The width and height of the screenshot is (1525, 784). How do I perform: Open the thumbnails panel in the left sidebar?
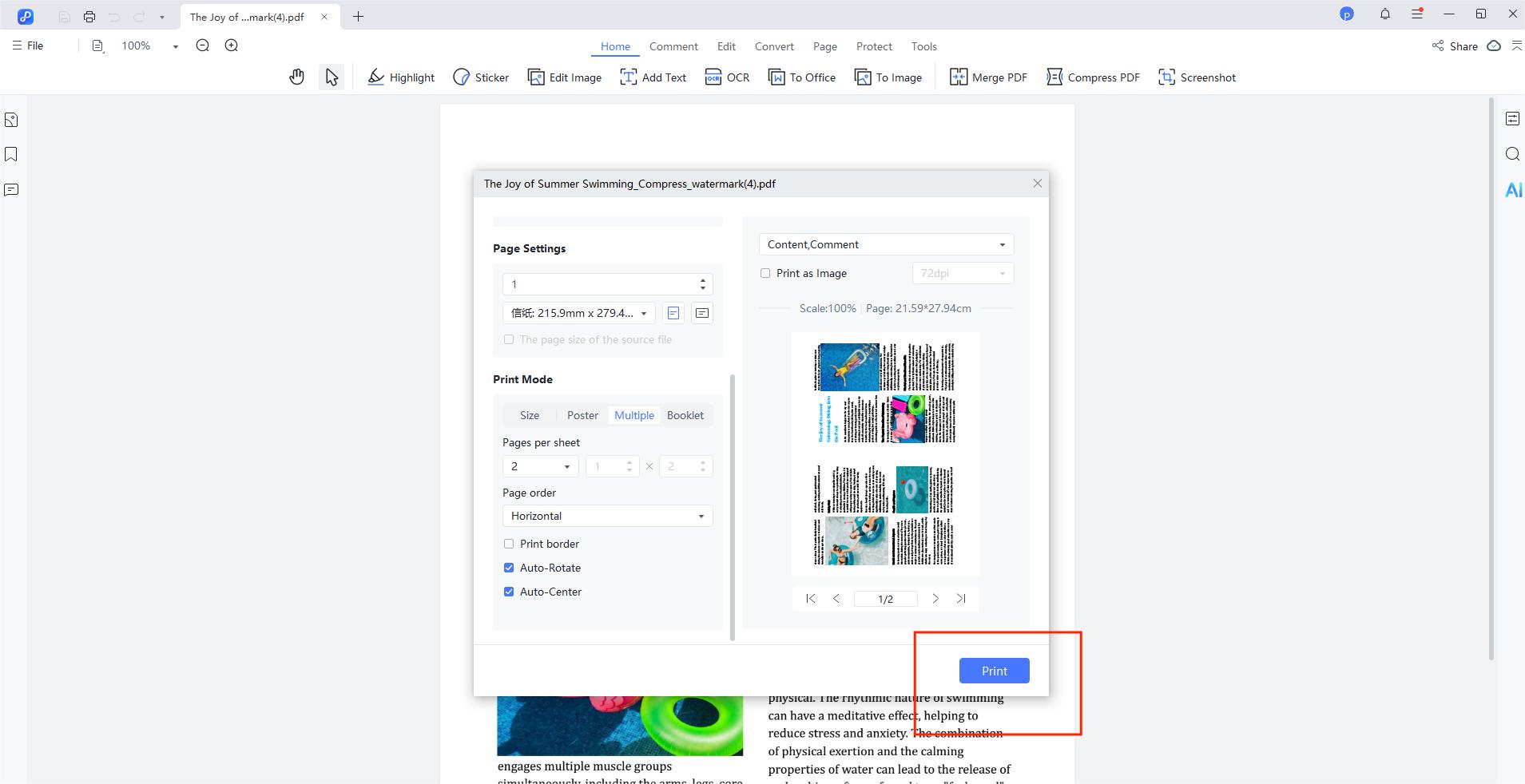click(x=11, y=120)
